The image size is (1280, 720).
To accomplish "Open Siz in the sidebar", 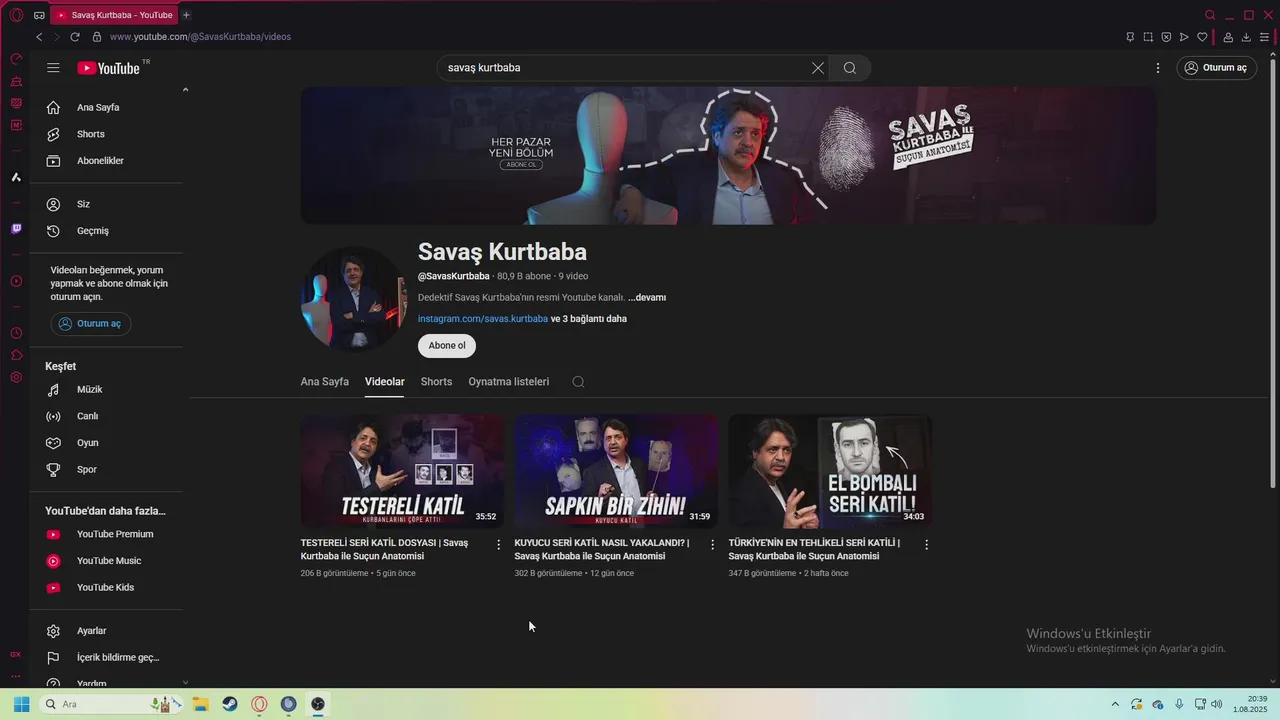I will pos(106,204).
